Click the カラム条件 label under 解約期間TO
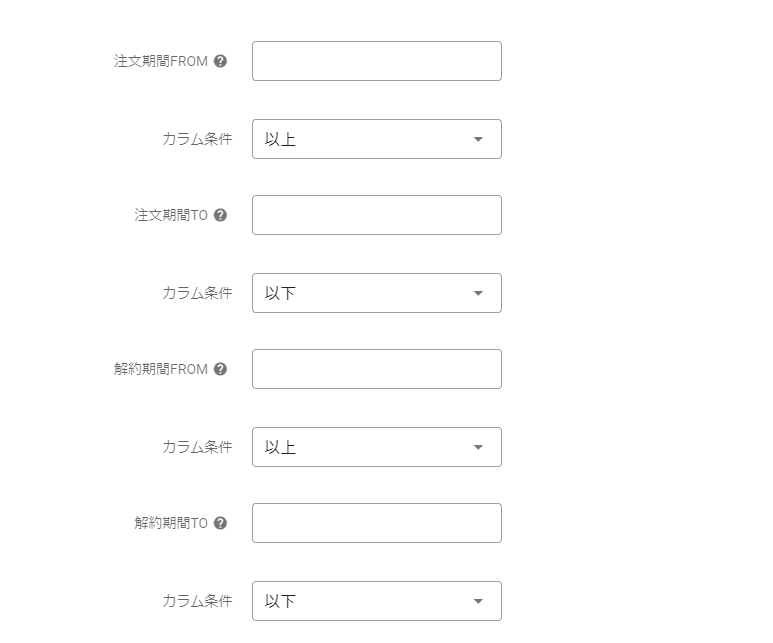The image size is (773, 643). pos(197,601)
